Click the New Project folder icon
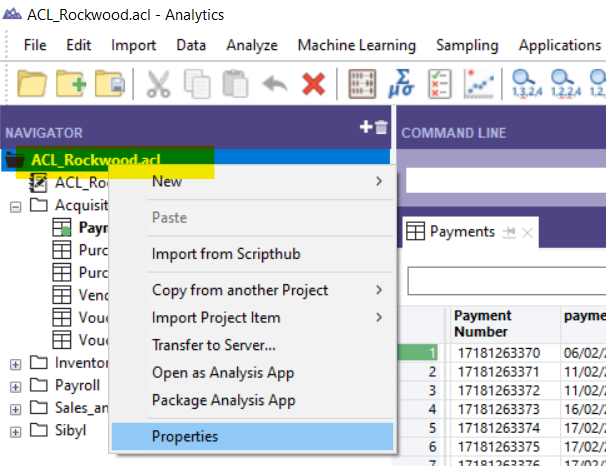606x466 pixels. tap(71, 83)
